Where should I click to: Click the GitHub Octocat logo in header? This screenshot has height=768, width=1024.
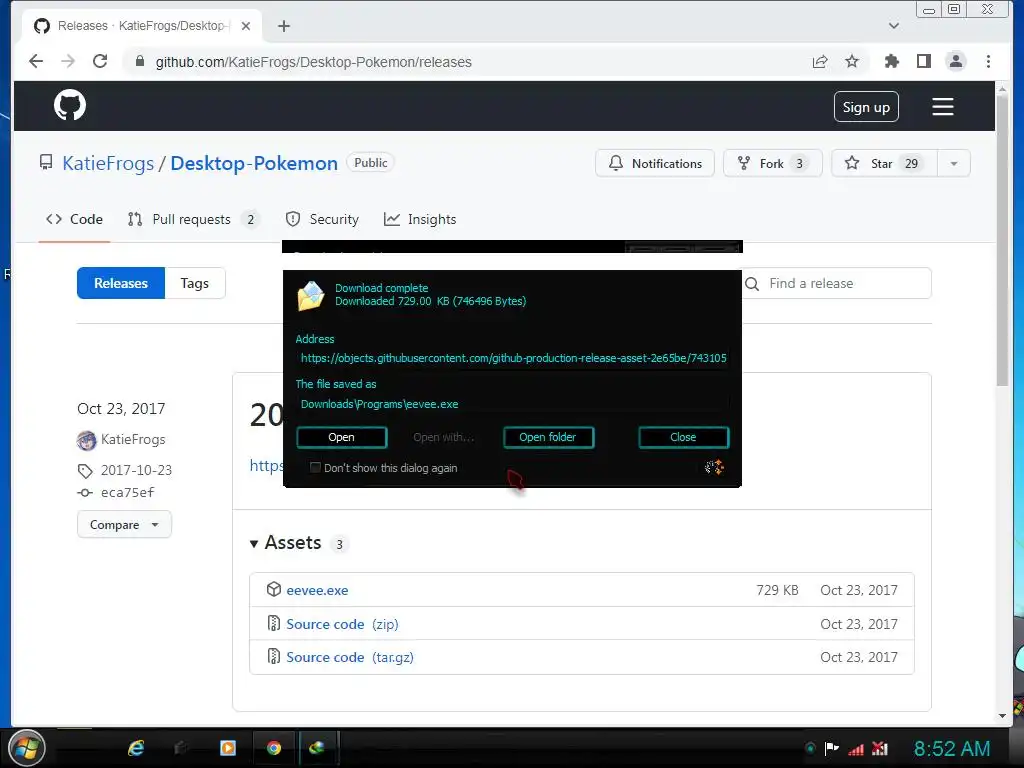coord(70,105)
